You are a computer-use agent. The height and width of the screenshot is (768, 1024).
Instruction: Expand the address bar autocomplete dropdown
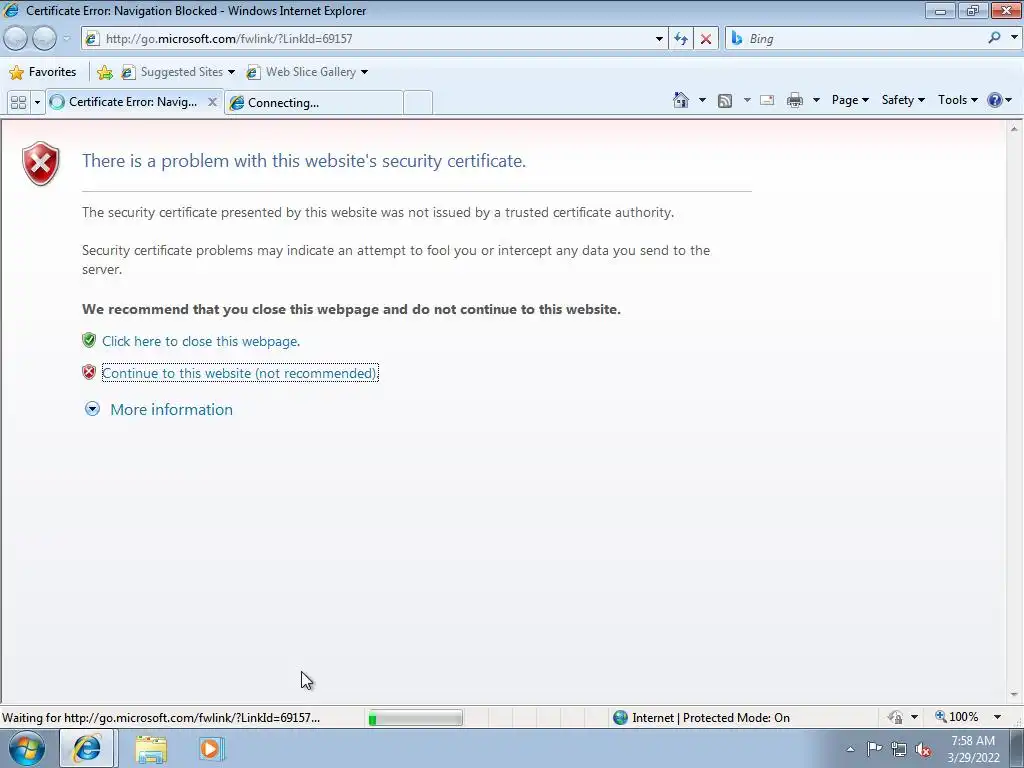(659, 39)
